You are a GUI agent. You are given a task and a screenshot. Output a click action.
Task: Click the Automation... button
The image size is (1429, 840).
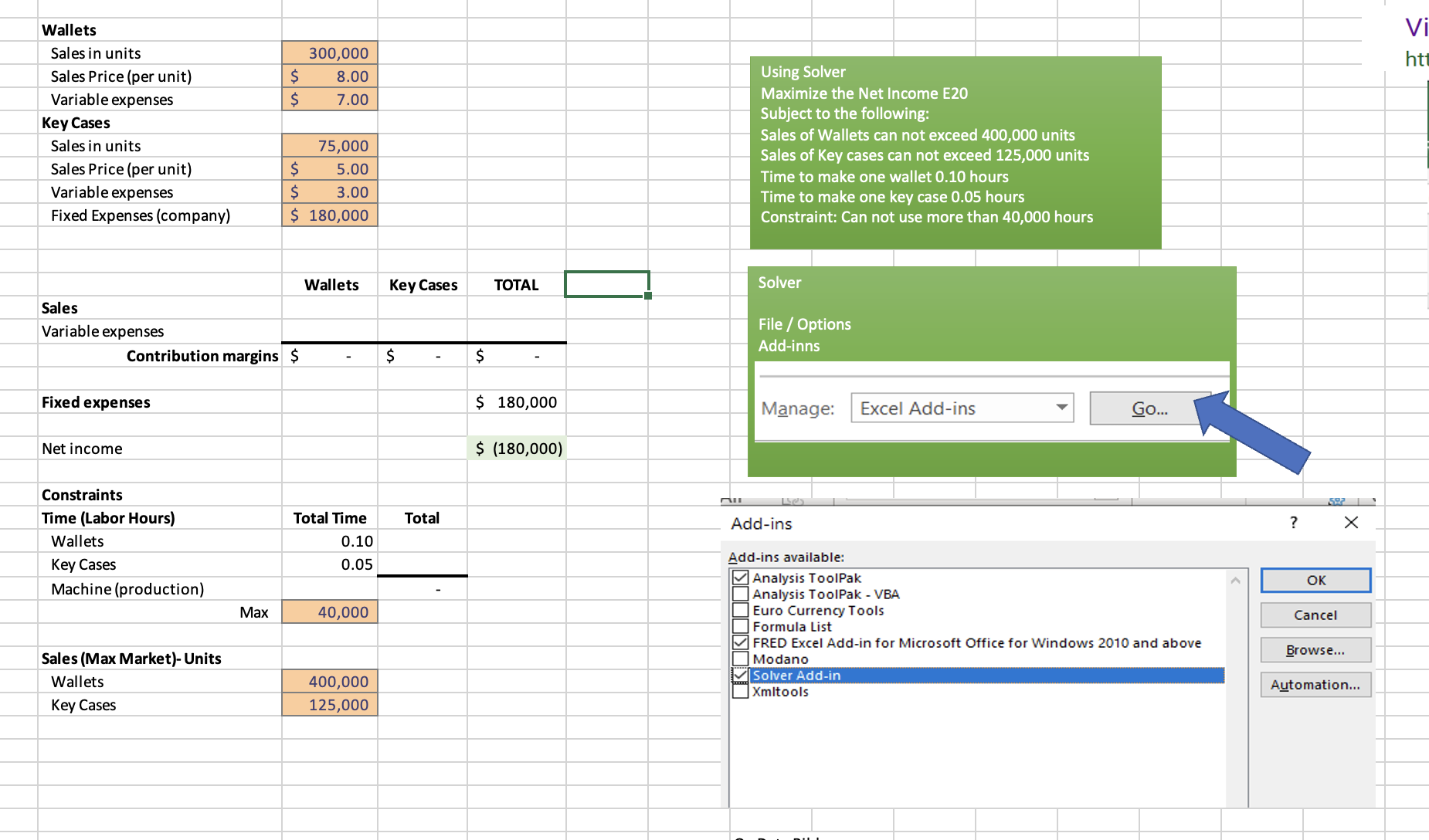point(1315,684)
